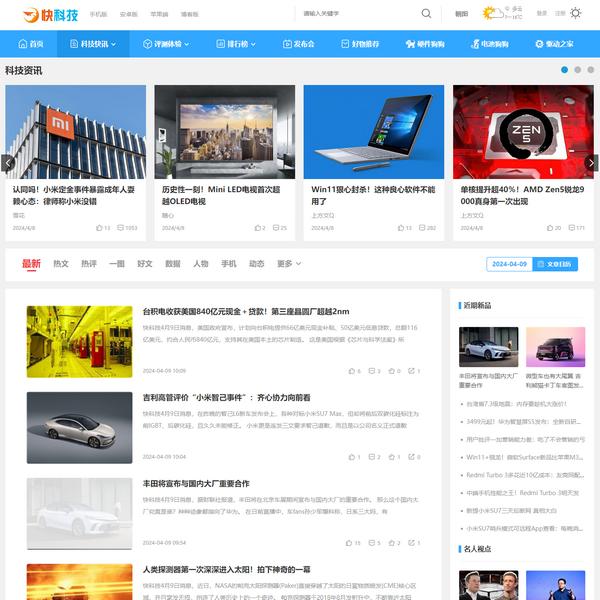The image size is (600, 600).
Task: Show next carousel slide with right arrow
Action: coord(592,163)
